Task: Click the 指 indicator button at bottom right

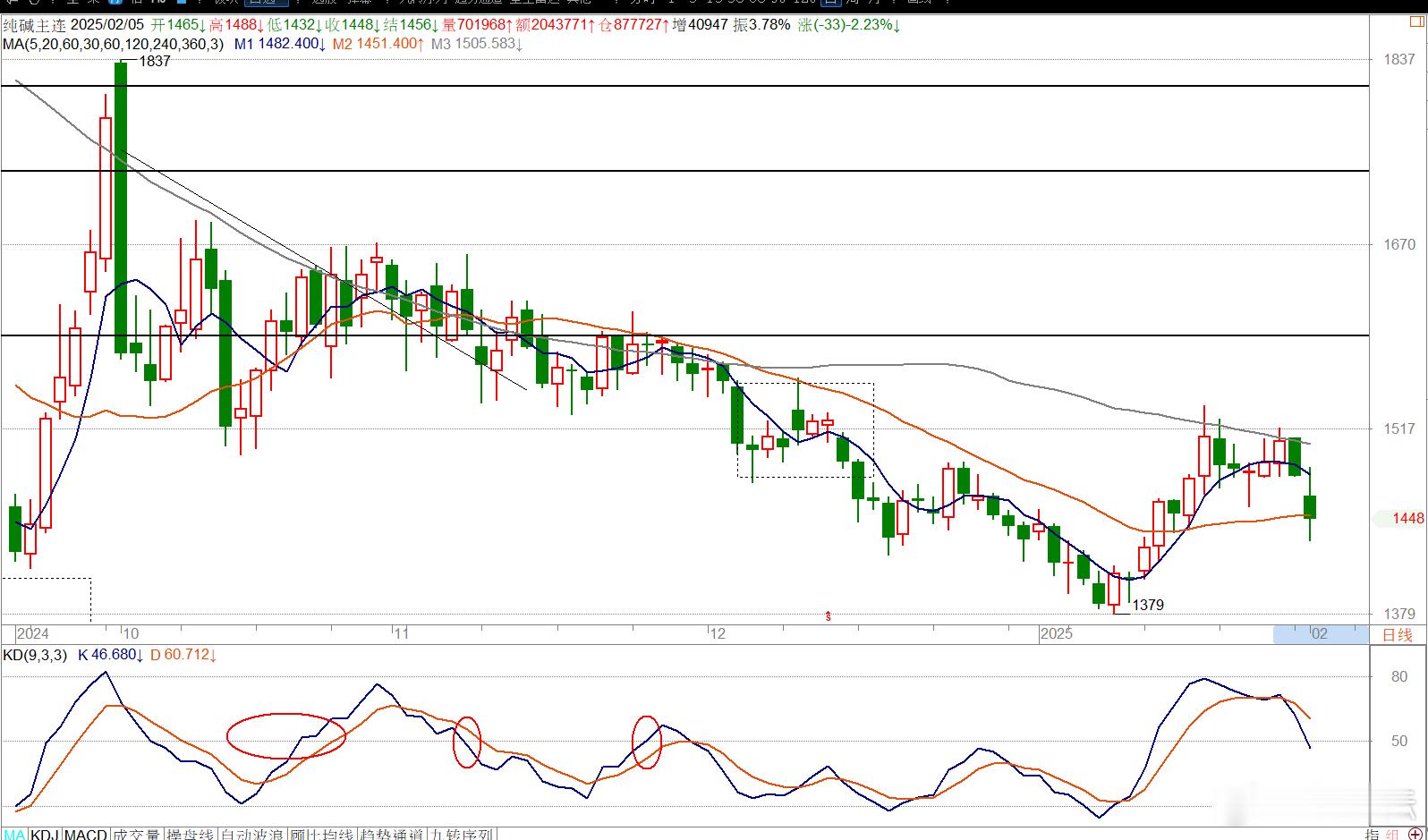Action: coord(1373,834)
